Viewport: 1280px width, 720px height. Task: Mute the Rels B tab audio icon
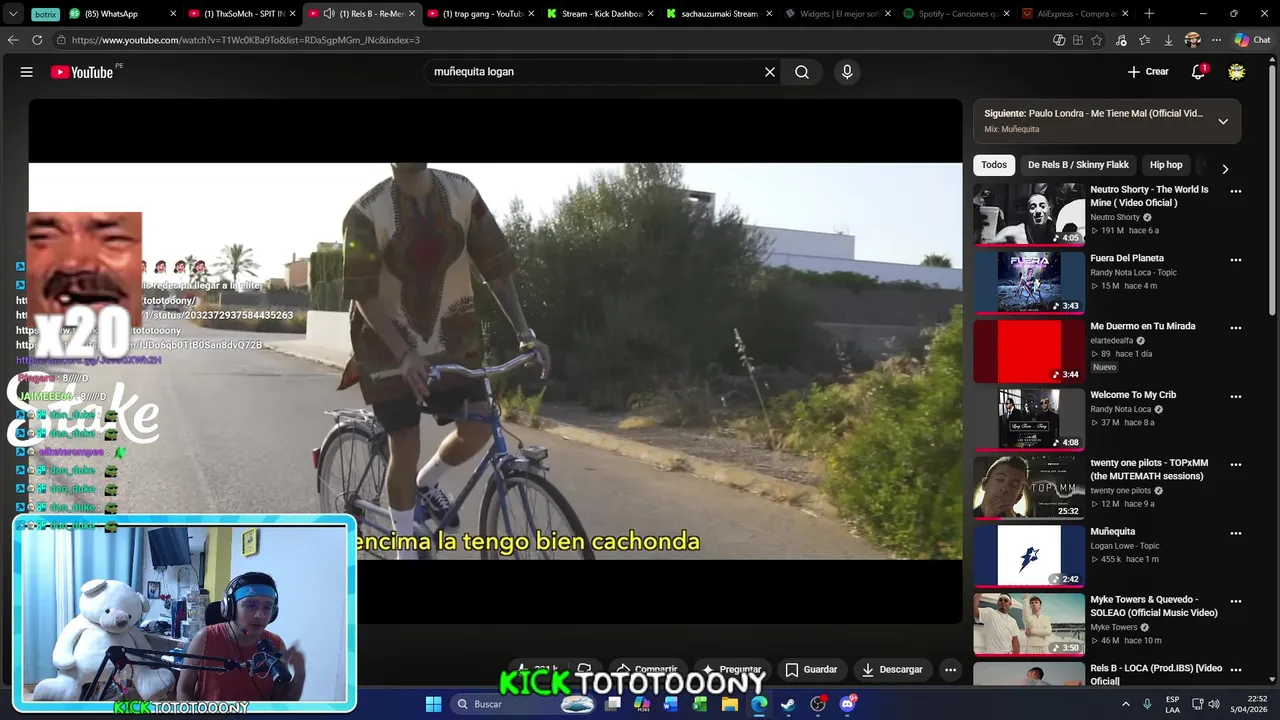pos(329,14)
